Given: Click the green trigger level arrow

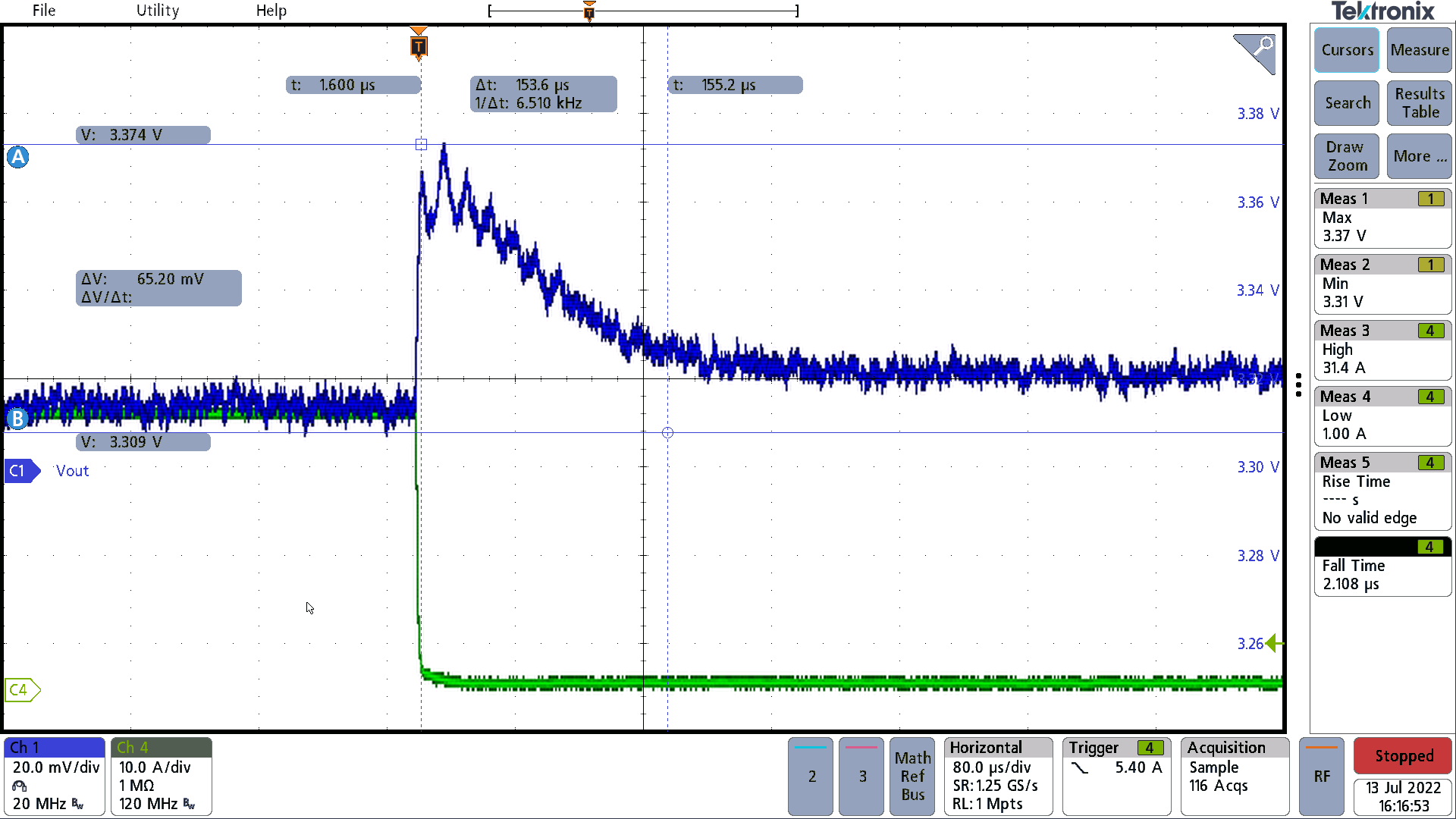Looking at the screenshot, I should coord(1275,643).
